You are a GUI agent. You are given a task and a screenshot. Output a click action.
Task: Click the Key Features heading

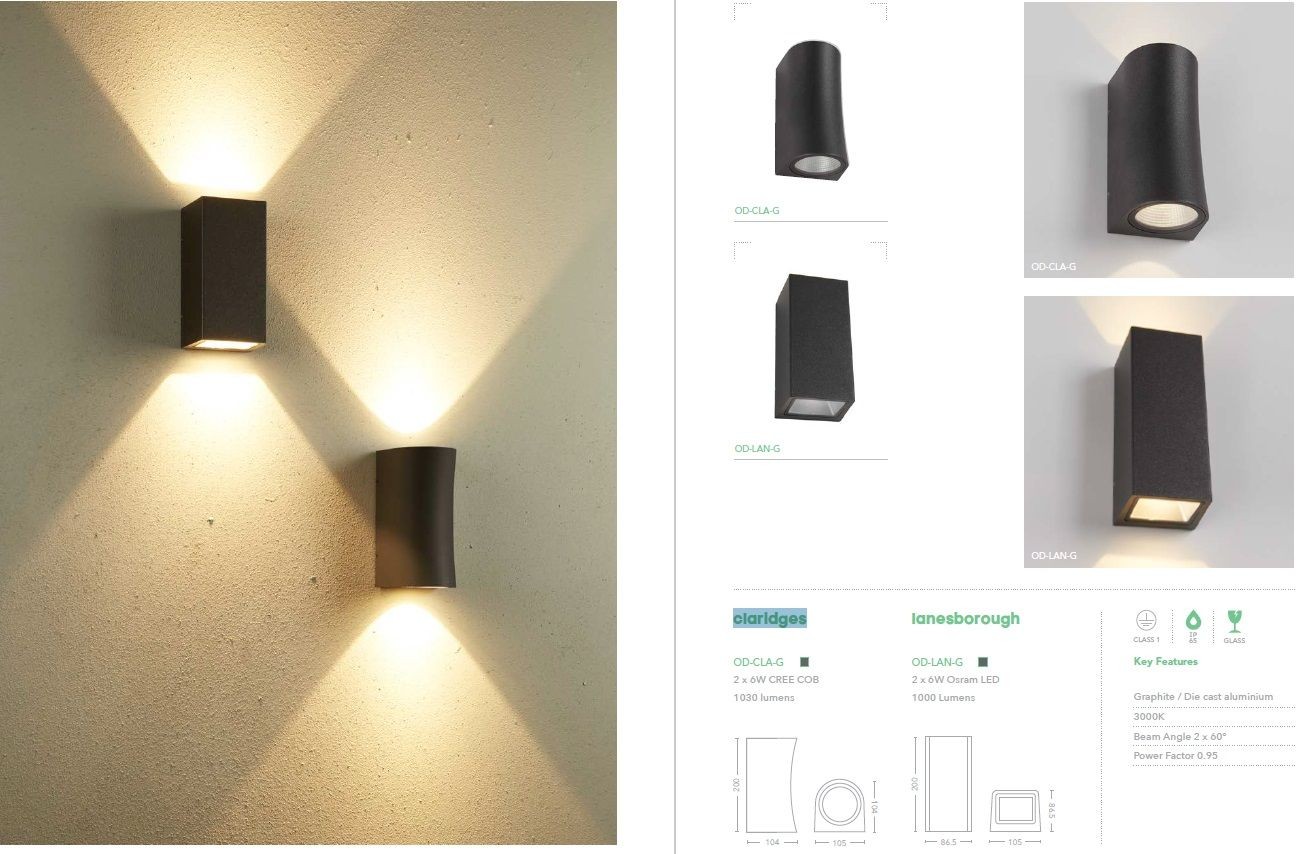pyautogui.click(x=1165, y=662)
